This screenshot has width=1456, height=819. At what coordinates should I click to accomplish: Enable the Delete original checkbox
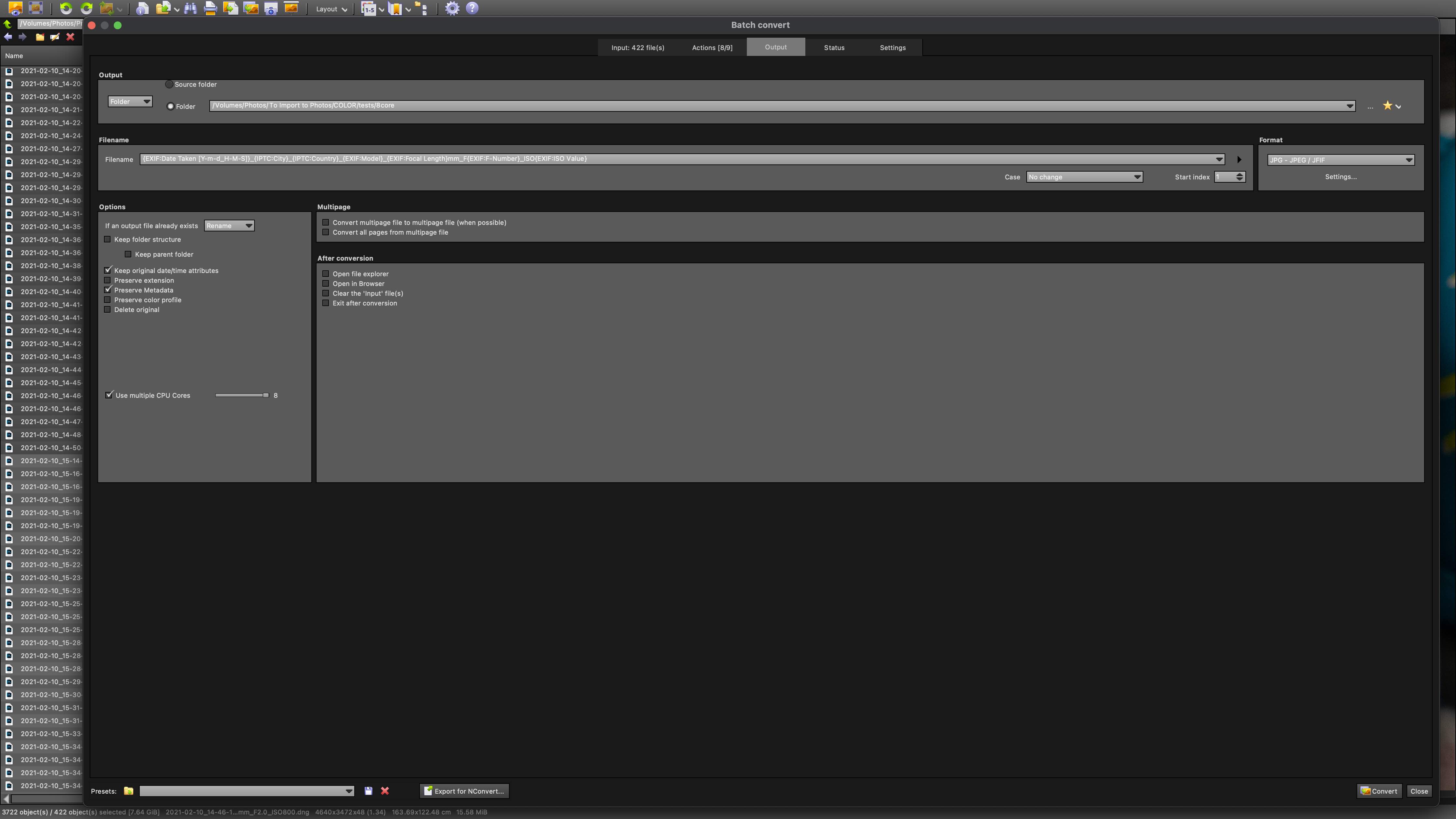click(x=107, y=310)
